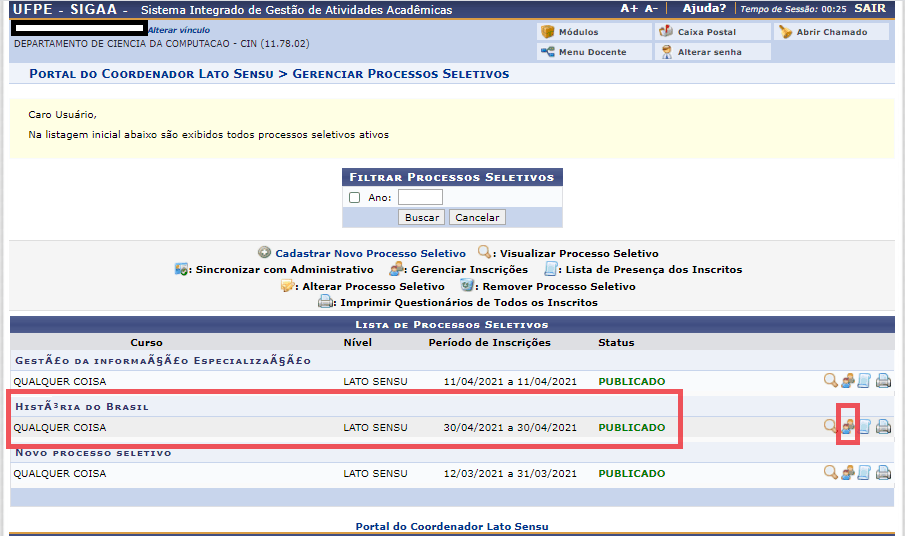Click printer icon in Gestão da informação row
This screenshot has height=536, width=905.
click(883, 381)
